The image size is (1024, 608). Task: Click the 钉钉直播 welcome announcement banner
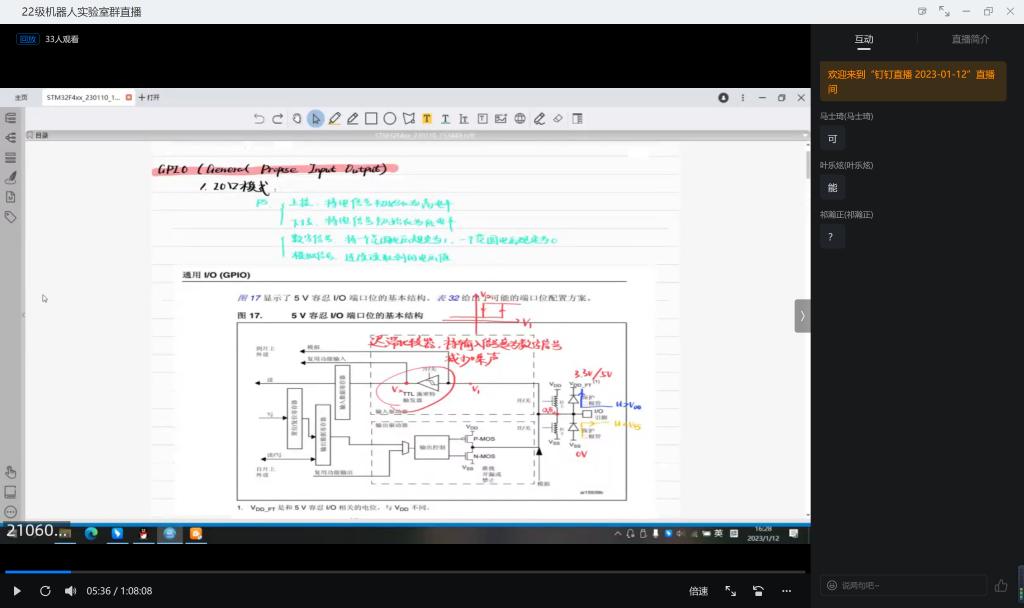[x=912, y=81]
